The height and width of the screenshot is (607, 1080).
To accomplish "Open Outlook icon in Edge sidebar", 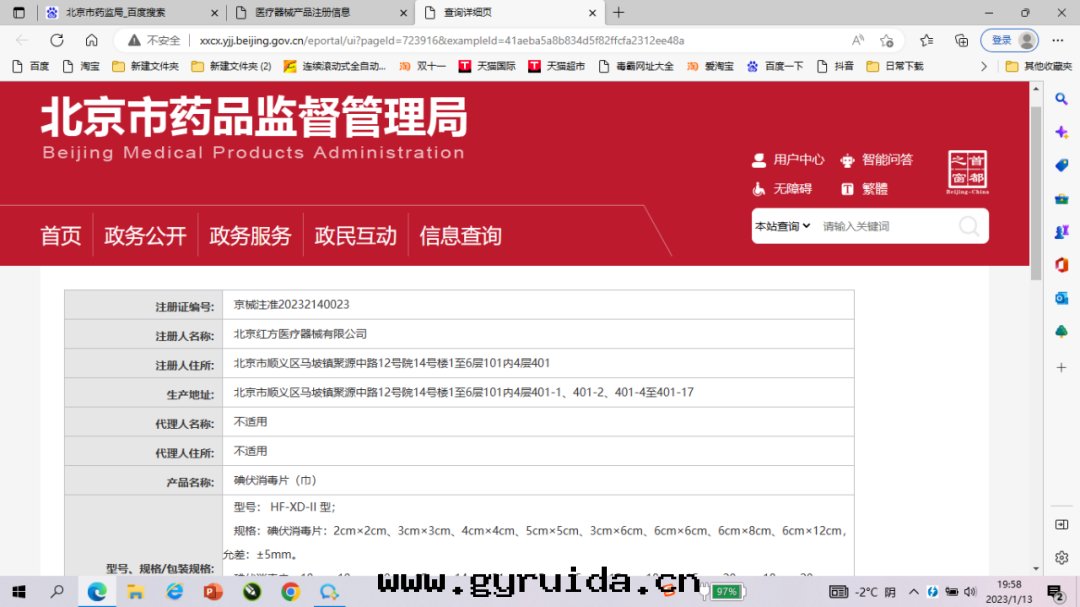I will [1062, 298].
